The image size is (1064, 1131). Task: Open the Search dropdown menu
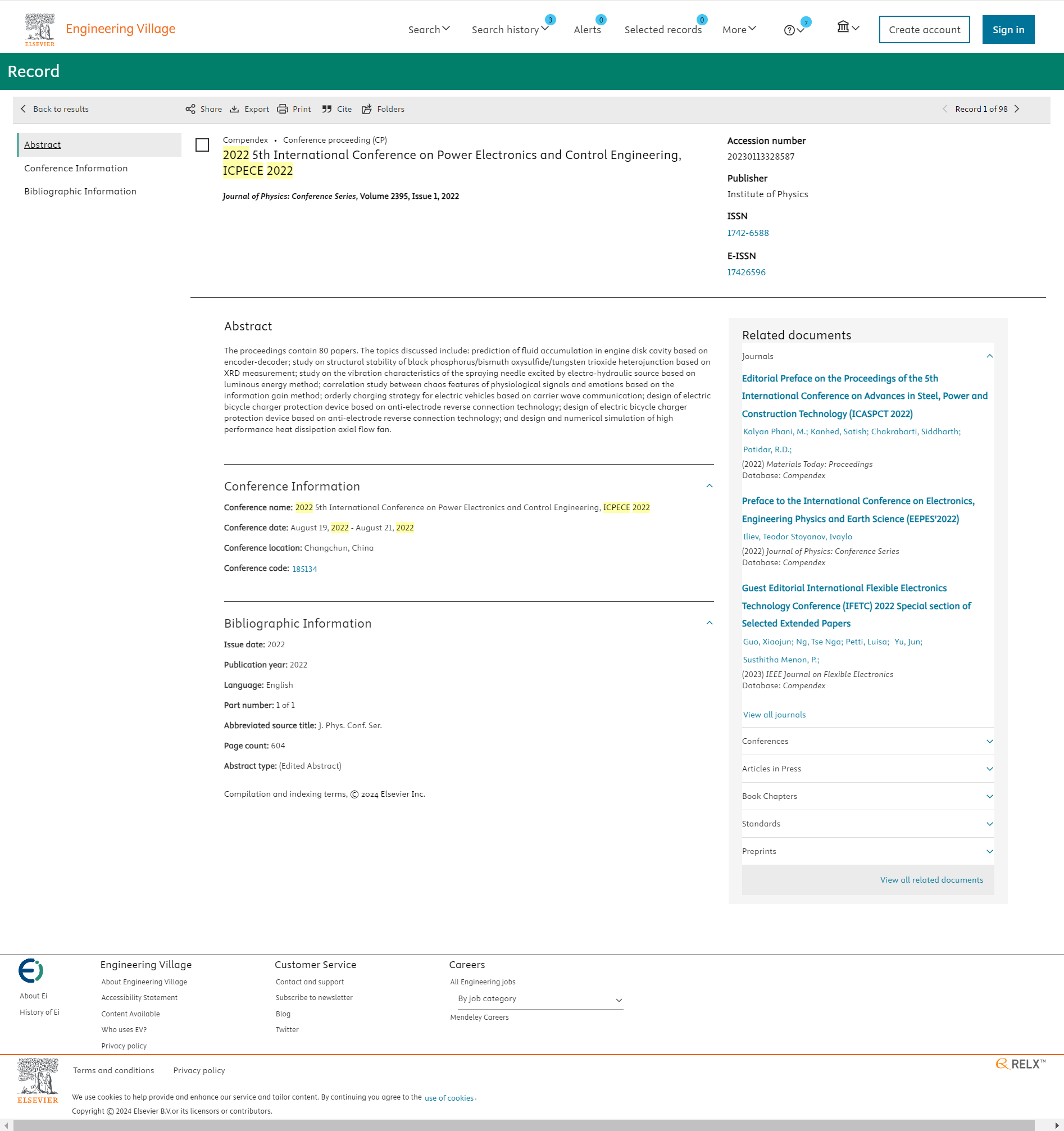coord(429,30)
